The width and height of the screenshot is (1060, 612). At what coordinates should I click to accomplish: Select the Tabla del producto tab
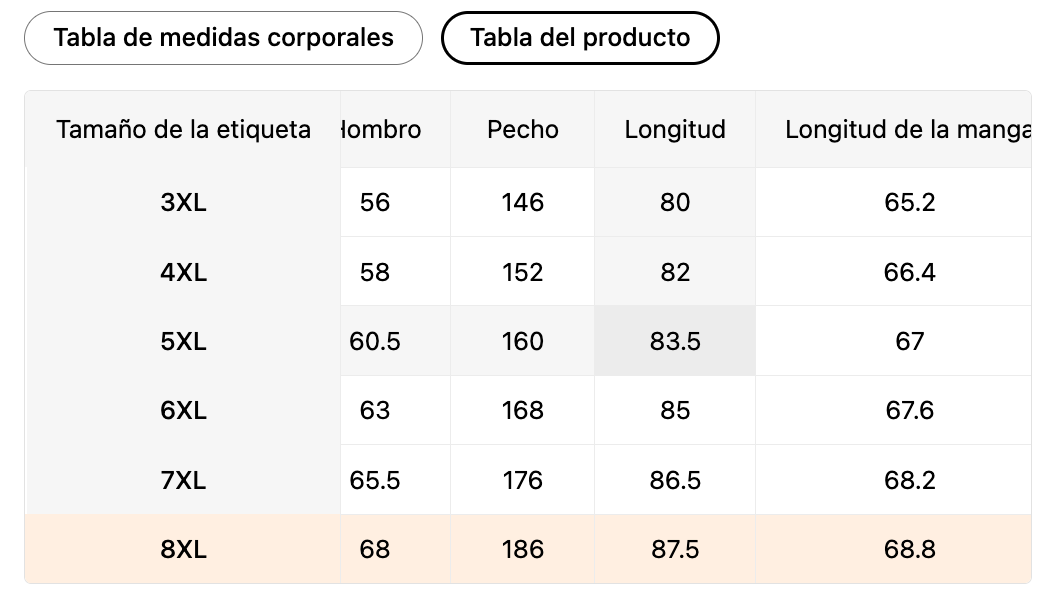coord(580,38)
